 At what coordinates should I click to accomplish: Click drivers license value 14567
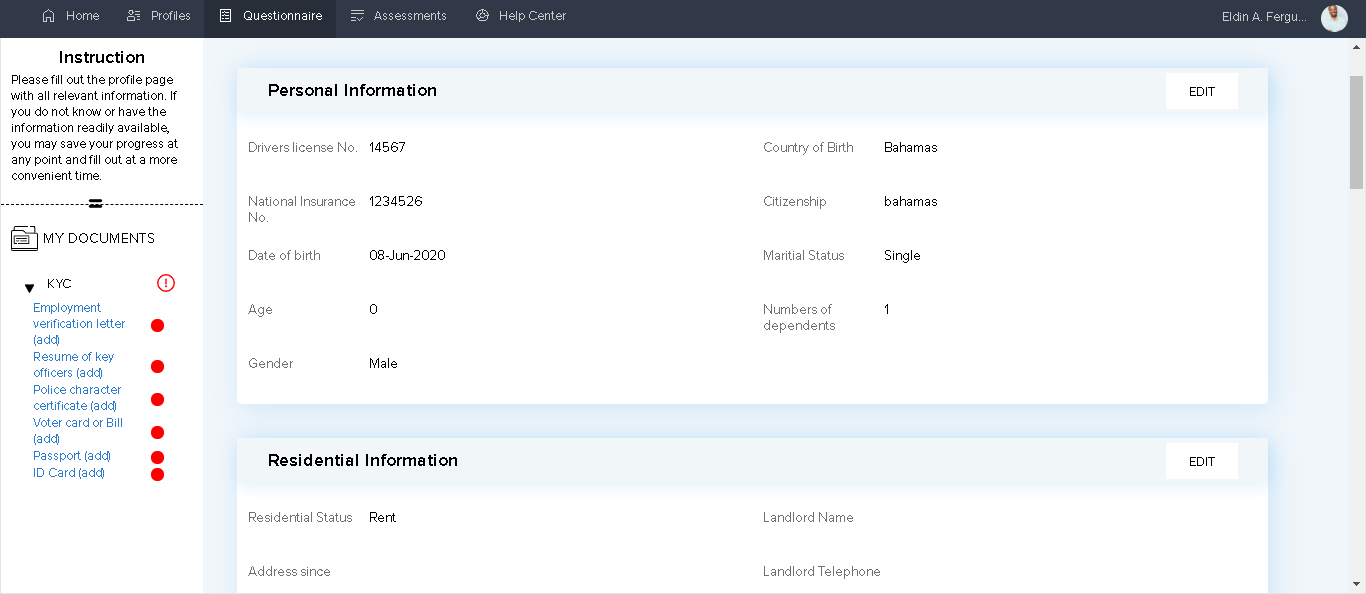tap(387, 147)
